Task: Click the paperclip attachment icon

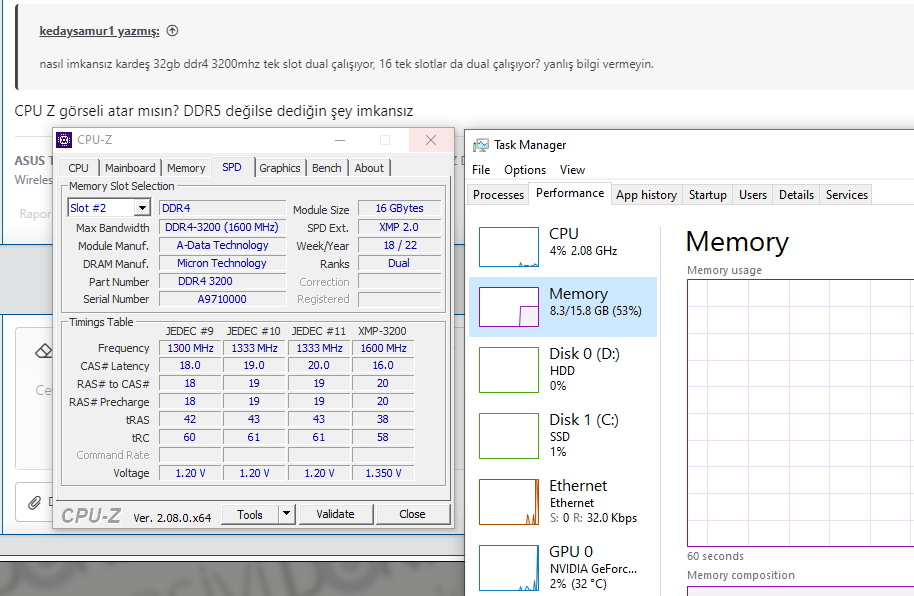Action: pyautogui.click(x=34, y=502)
